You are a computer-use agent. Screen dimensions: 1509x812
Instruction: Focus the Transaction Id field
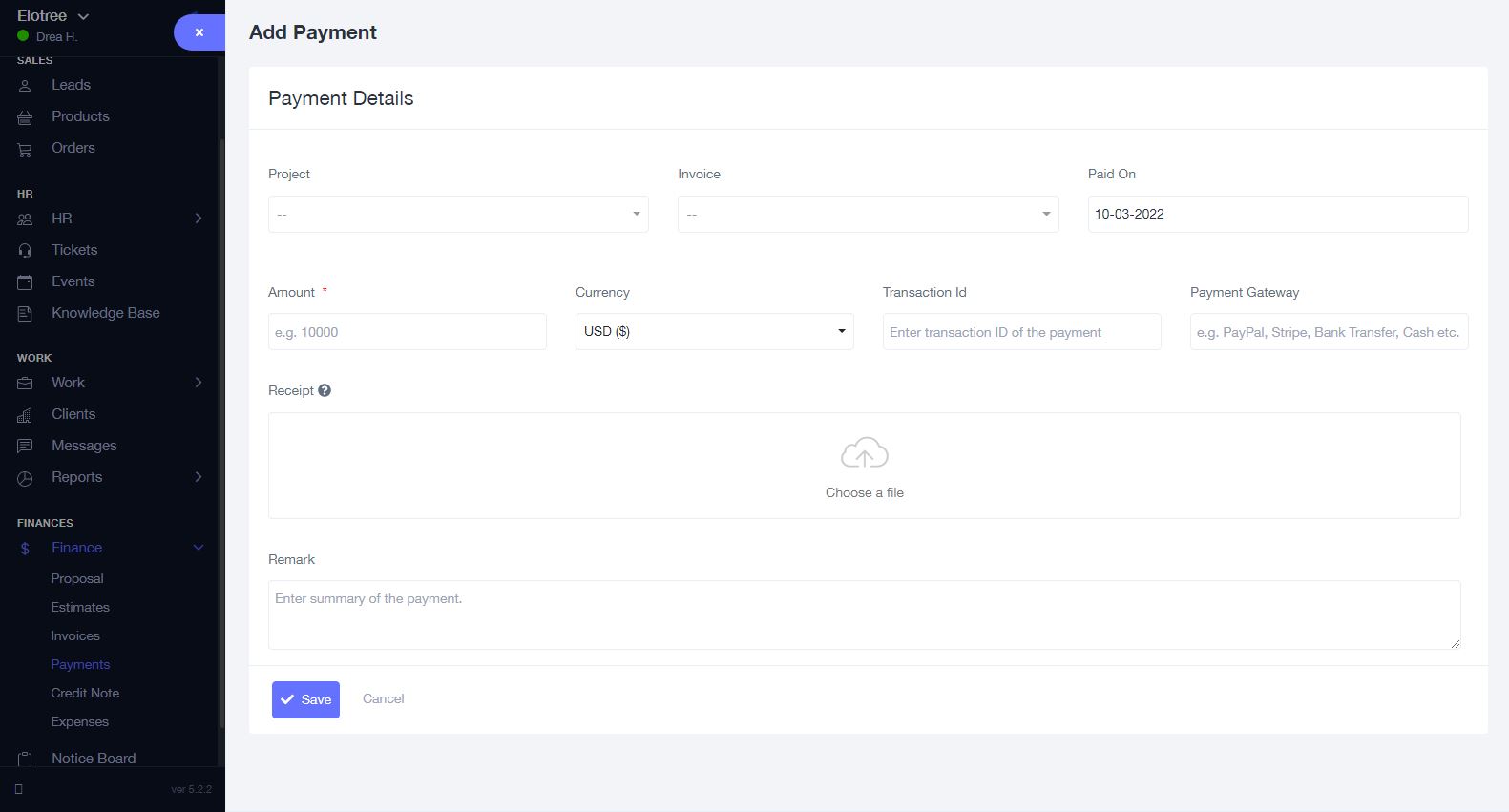(x=1022, y=331)
